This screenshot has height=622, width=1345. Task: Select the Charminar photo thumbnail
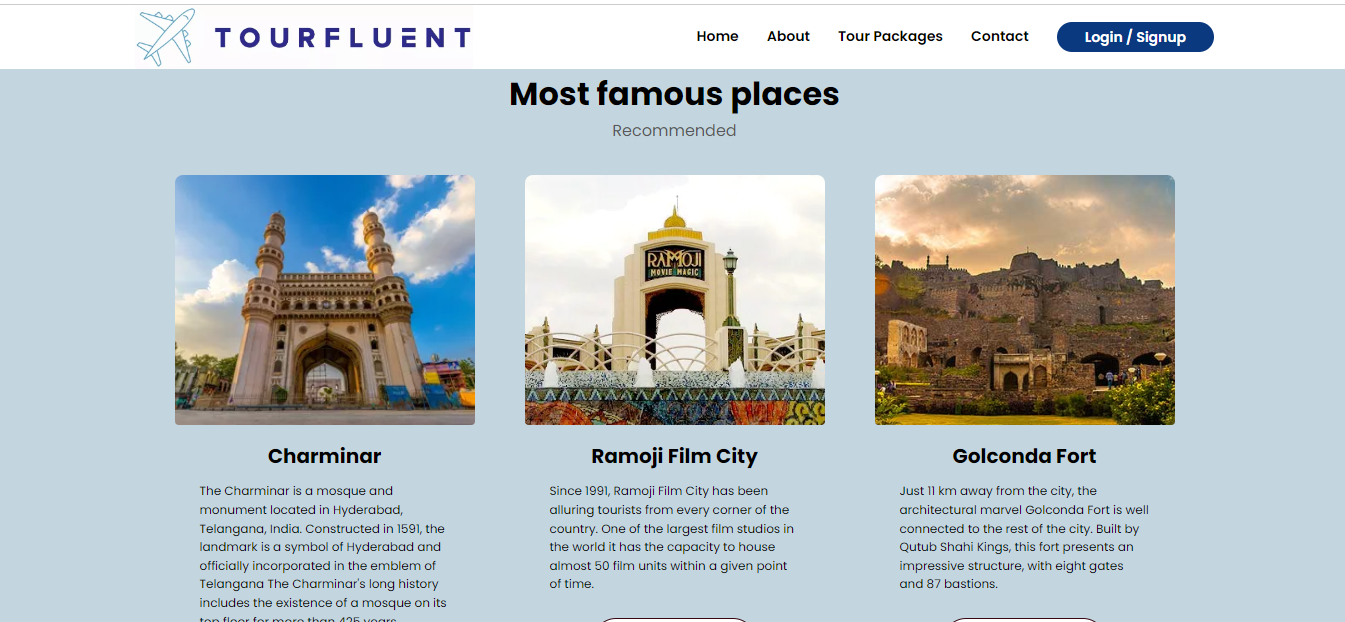pos(325,300)
